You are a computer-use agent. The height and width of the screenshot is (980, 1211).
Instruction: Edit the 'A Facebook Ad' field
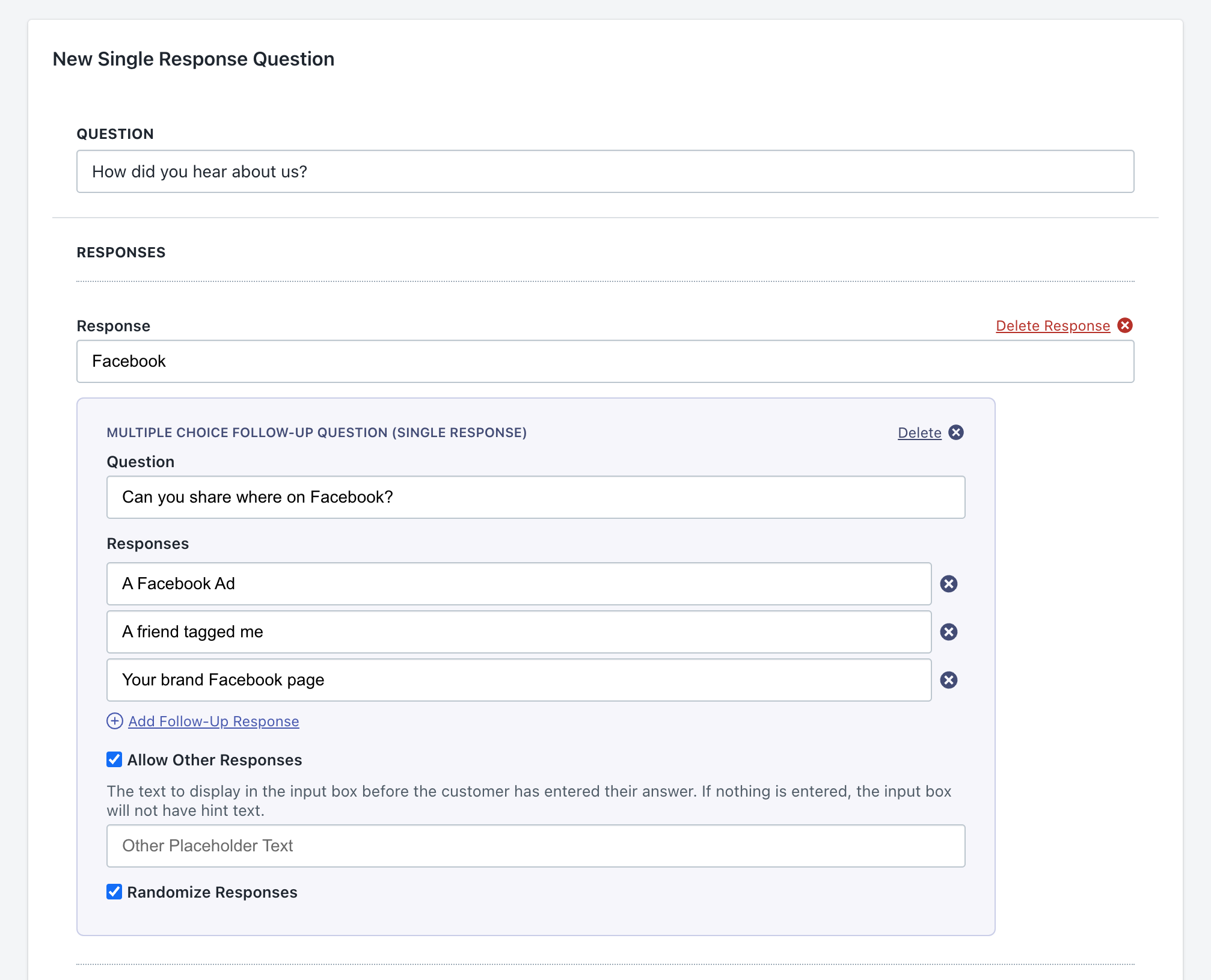(x=518, y=584)
